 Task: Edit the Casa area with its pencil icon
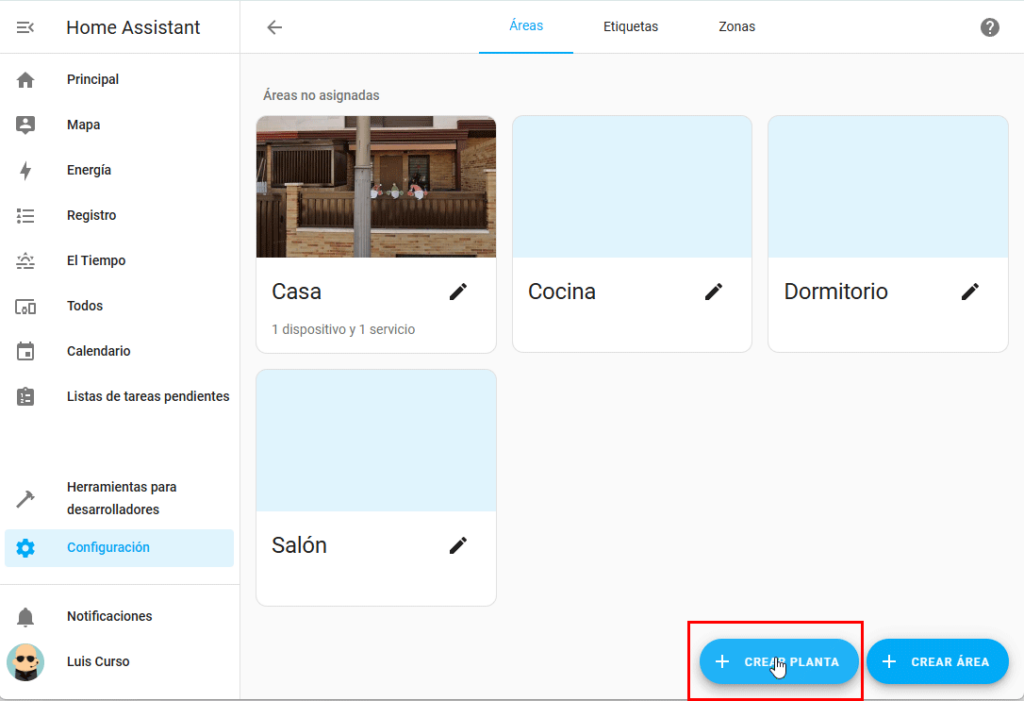[x=458, y=291]
